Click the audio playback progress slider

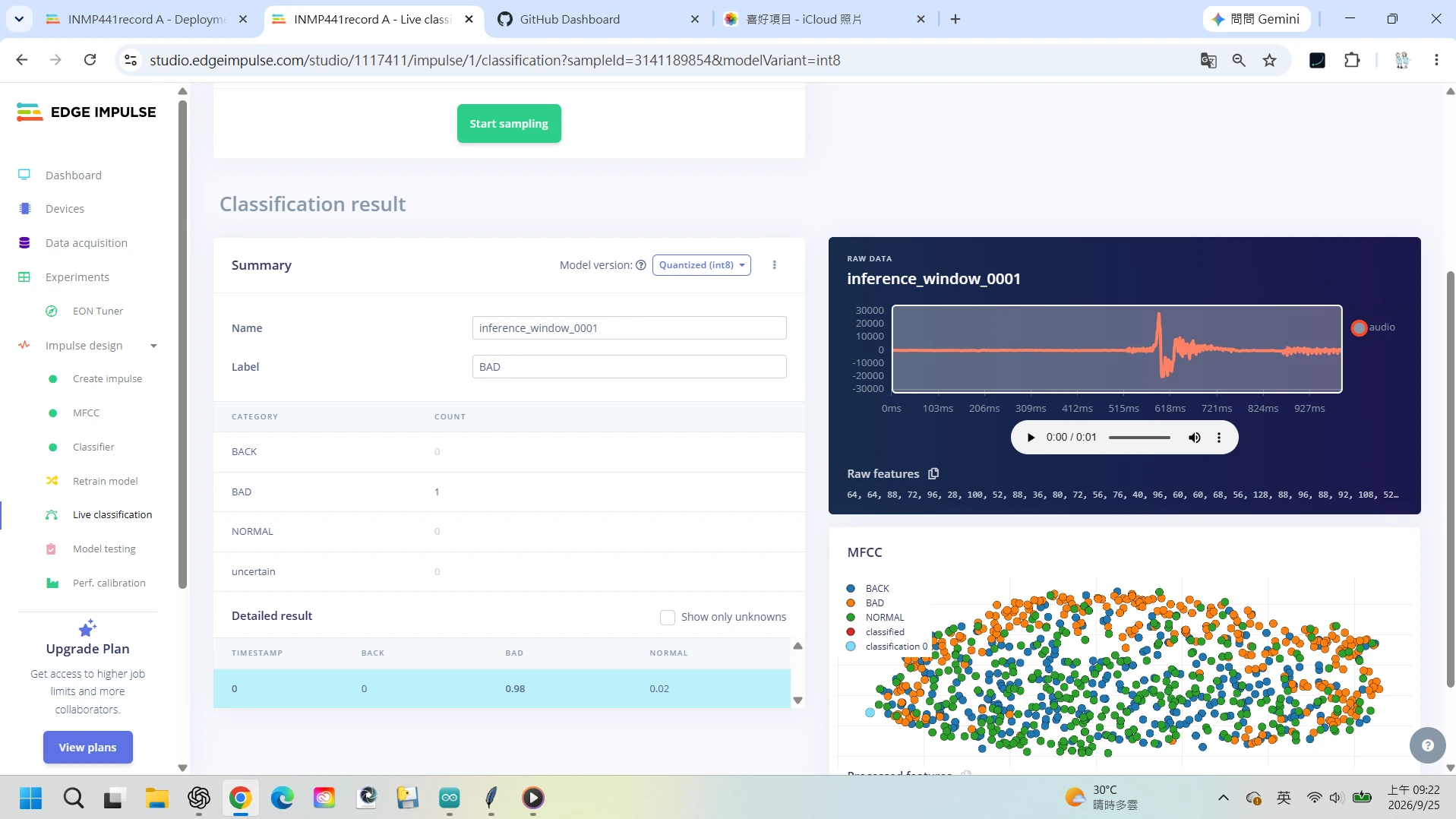tap(1139, 438)
